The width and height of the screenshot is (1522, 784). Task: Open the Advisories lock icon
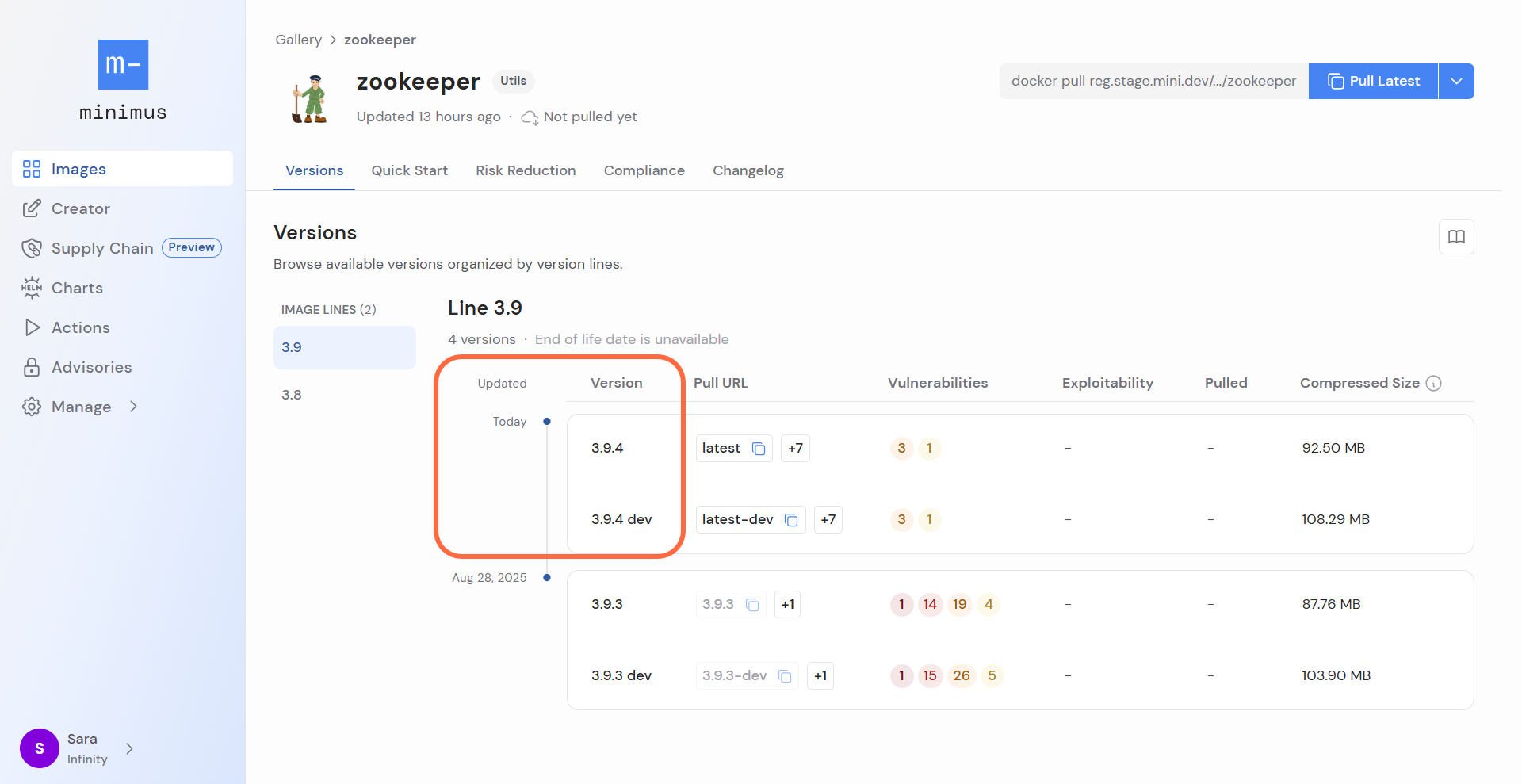click(32, 367)
